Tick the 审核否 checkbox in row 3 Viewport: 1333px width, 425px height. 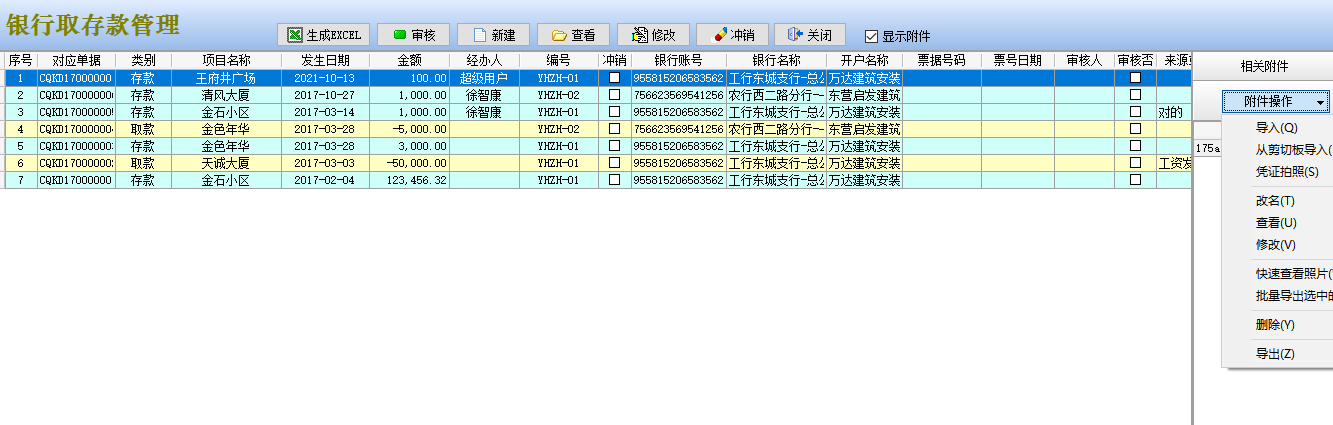tap(1135, 112)
